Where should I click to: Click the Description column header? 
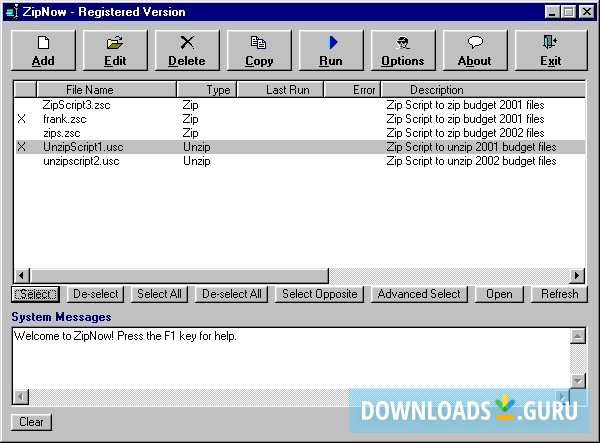click(x=483, y=90)
